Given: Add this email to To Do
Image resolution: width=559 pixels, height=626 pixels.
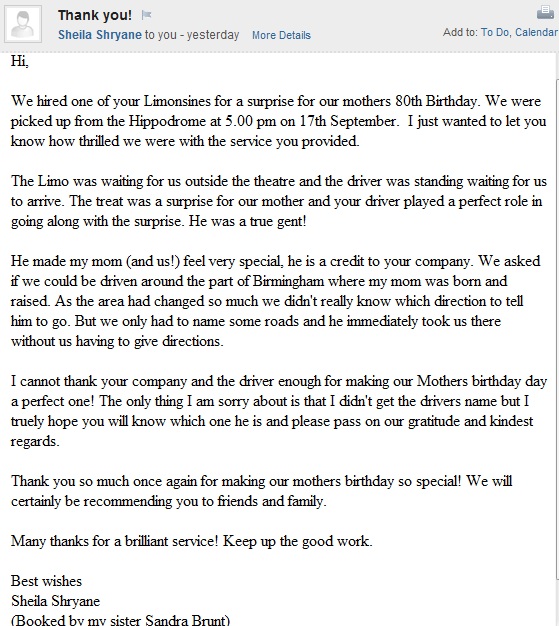Looking at the screenshot, I should pos(495,32).
